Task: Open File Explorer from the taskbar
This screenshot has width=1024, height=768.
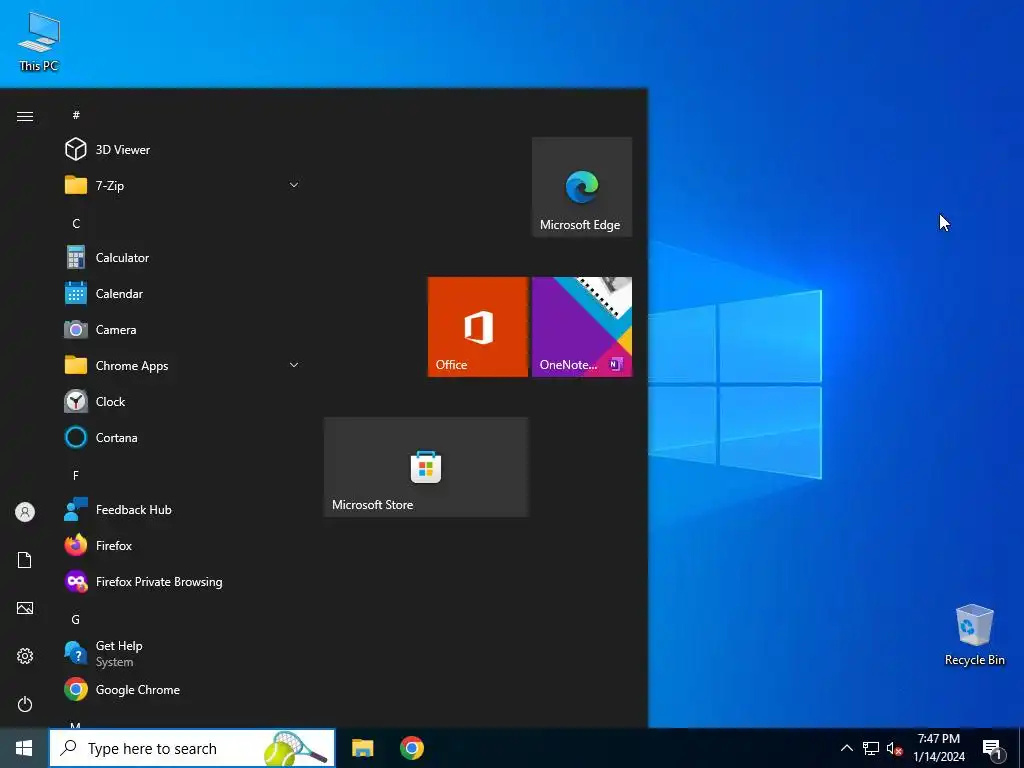Action: [x=362, y=748]
